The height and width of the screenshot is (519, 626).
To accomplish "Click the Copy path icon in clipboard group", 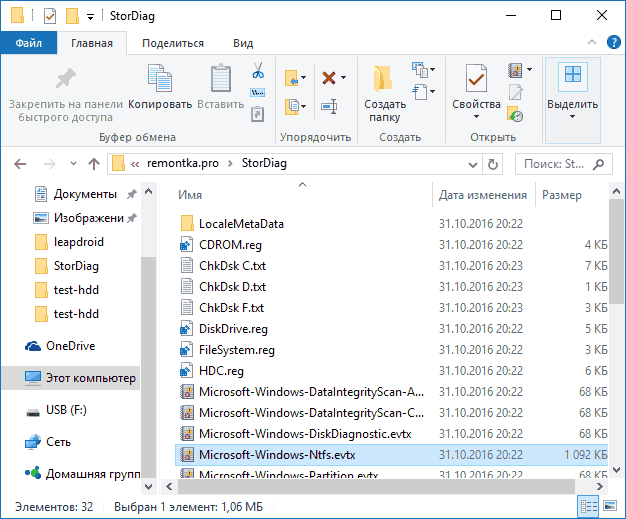I will click(258, 93).
